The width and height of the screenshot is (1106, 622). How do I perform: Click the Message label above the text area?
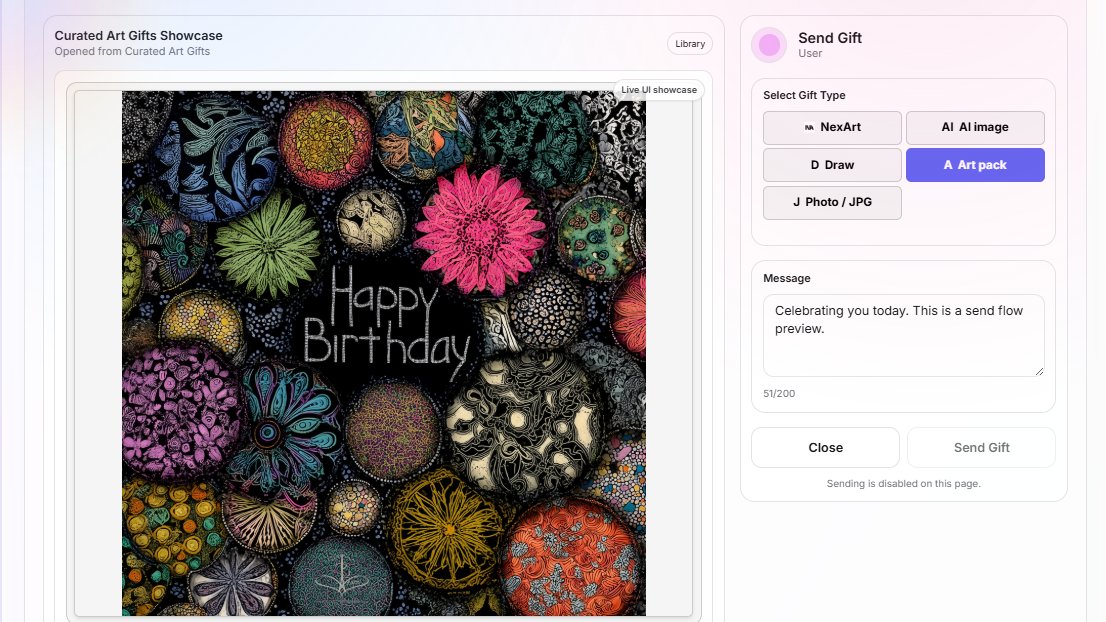click(x=786, y=279)
